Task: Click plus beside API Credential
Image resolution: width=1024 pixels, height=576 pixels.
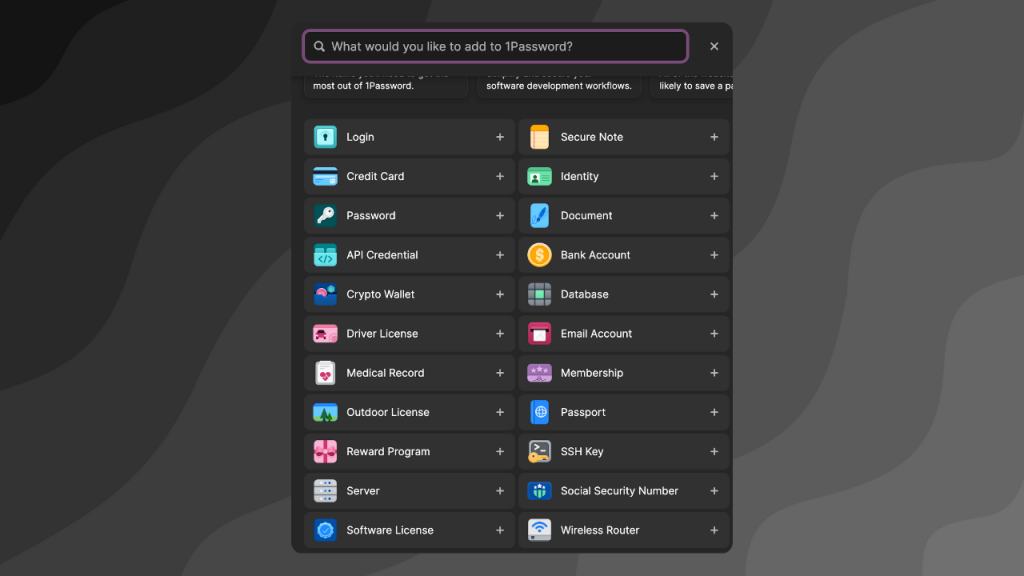Action: 500,255
